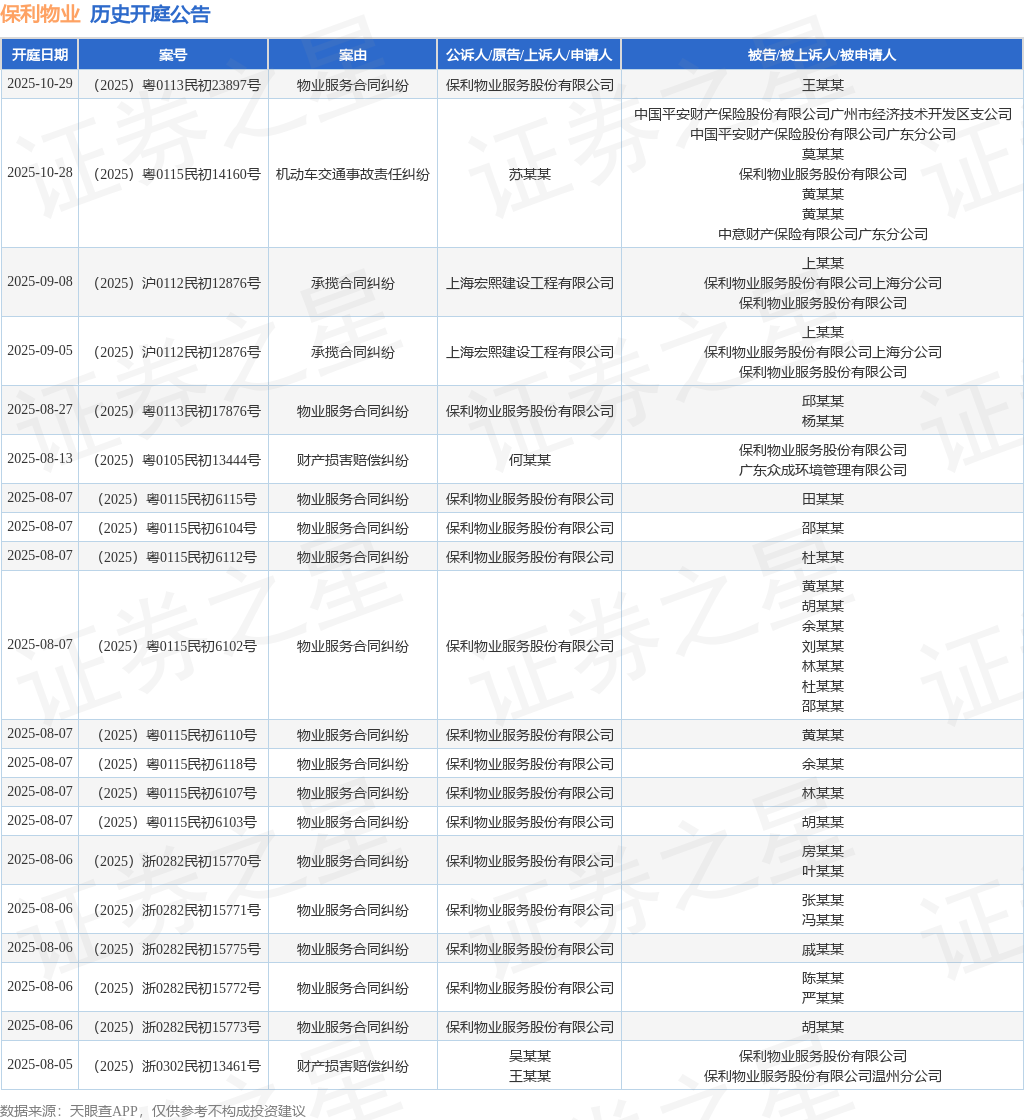The width and height of the screenshot is (1024, 1120).
Task: Click plaintiff 苏某某
Action: pos(530,174)
